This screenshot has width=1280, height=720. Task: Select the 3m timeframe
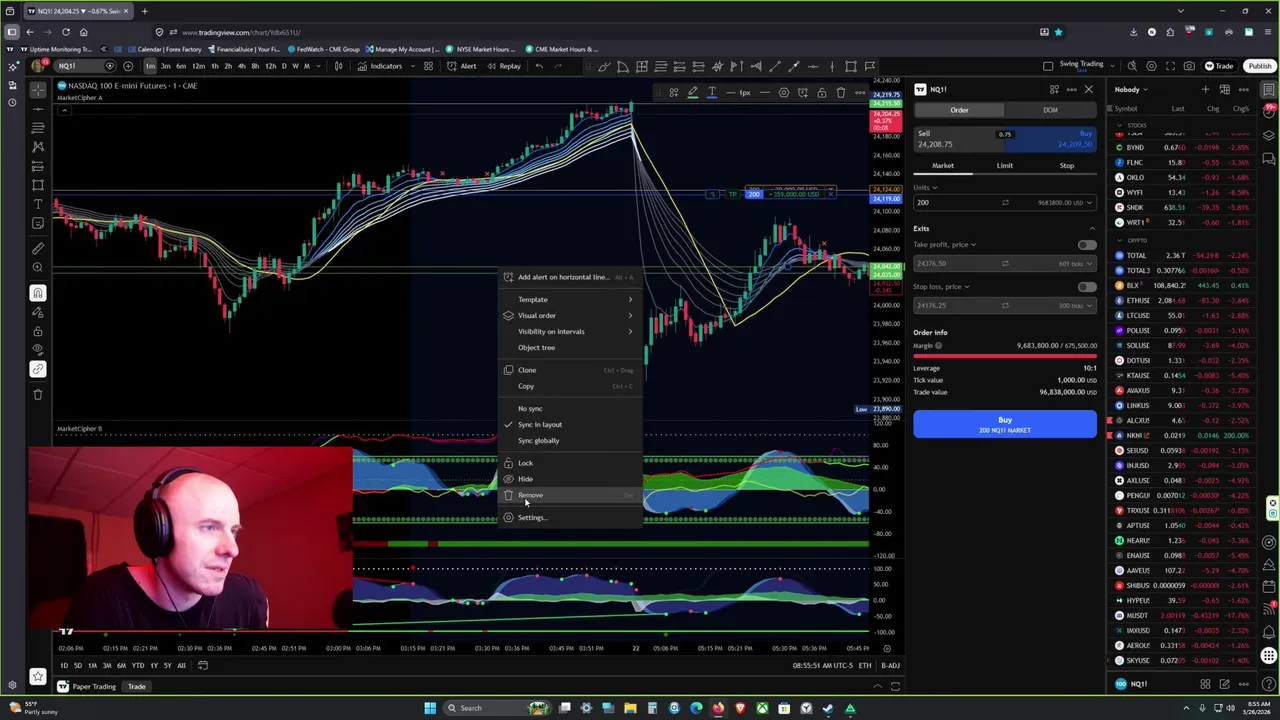(x=165, y=66)
